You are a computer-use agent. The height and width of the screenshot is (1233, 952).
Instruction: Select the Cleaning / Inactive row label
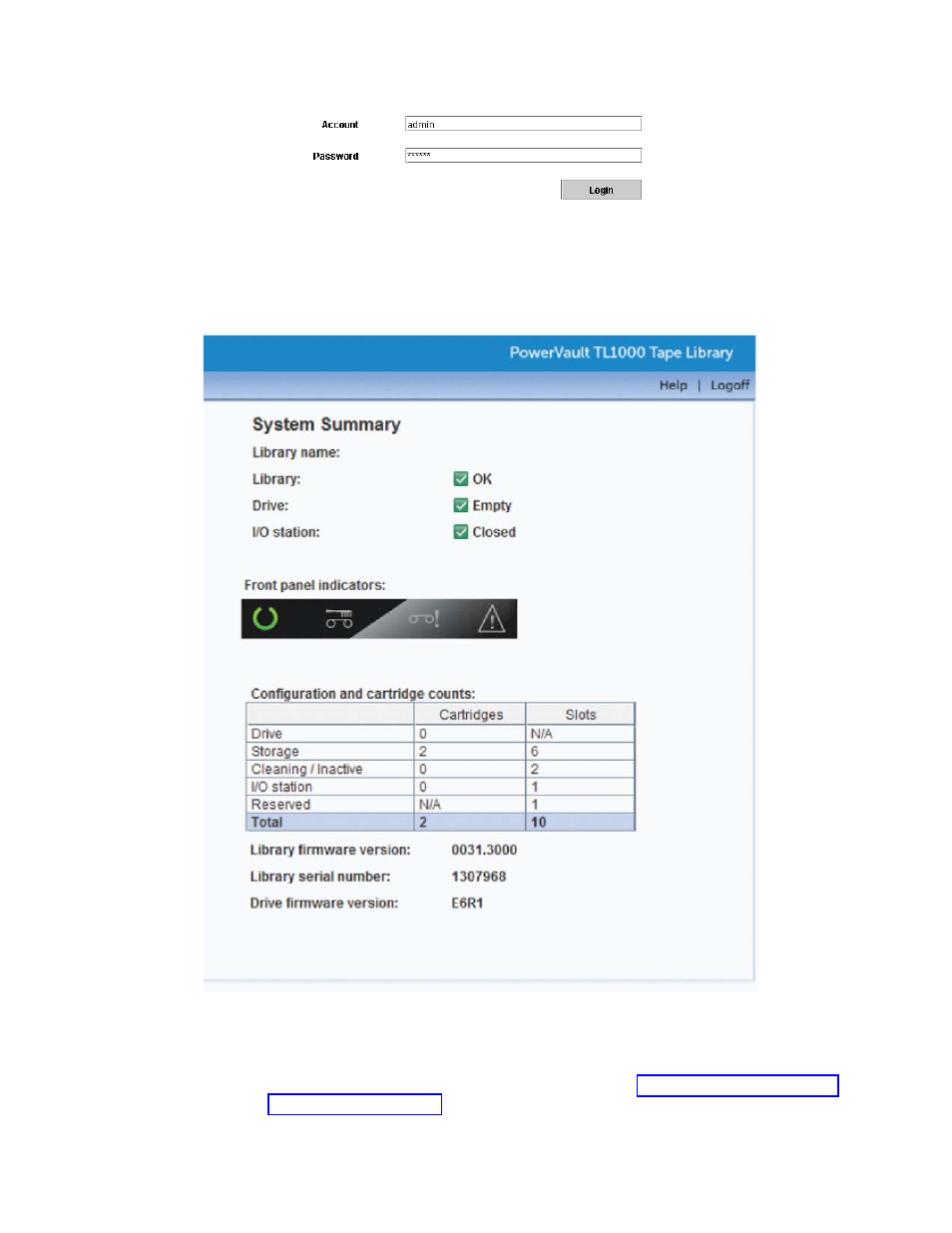click(306, 770)
